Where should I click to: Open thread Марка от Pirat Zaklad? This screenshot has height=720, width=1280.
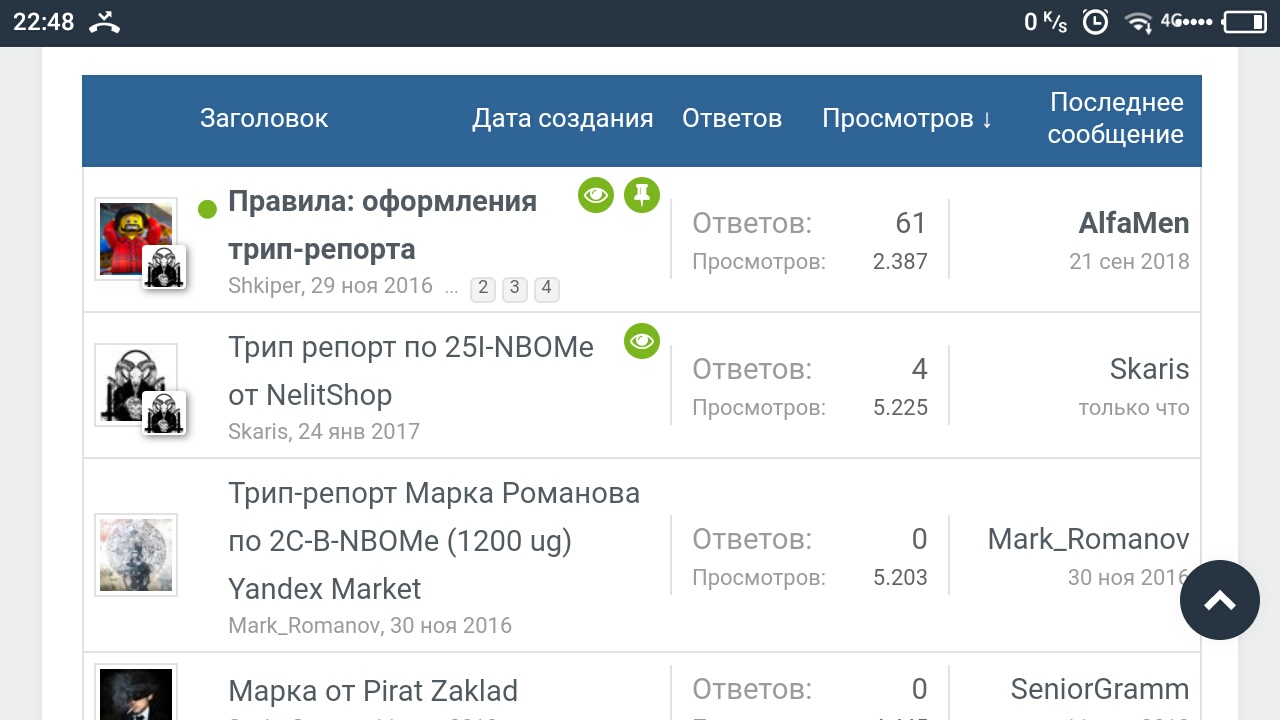pos(373,691)
